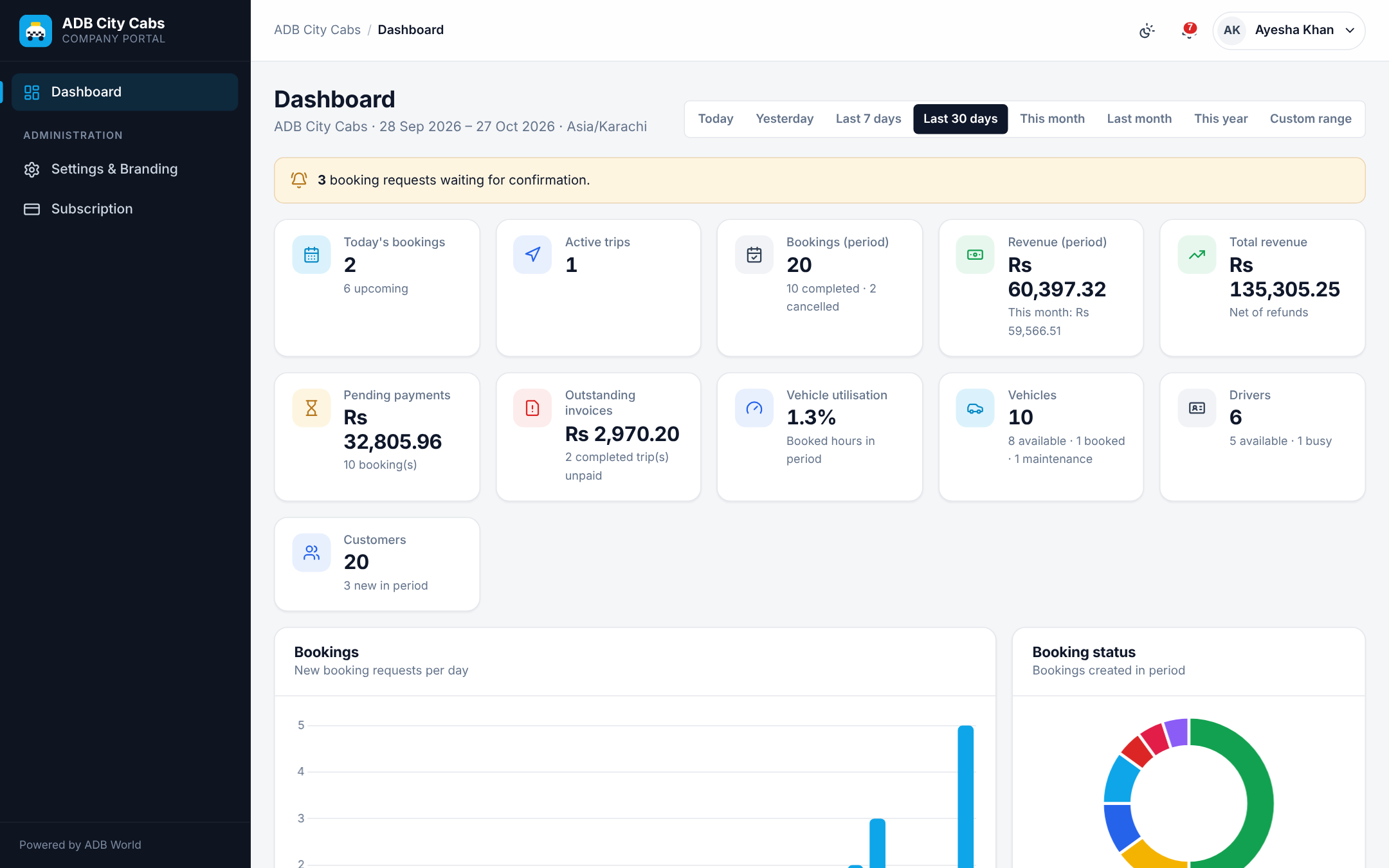Image resolution: width=1389 pixels, height=868 pixels.
Task: Click the light blue donut chart segment
Action: tap(1123, 779)
